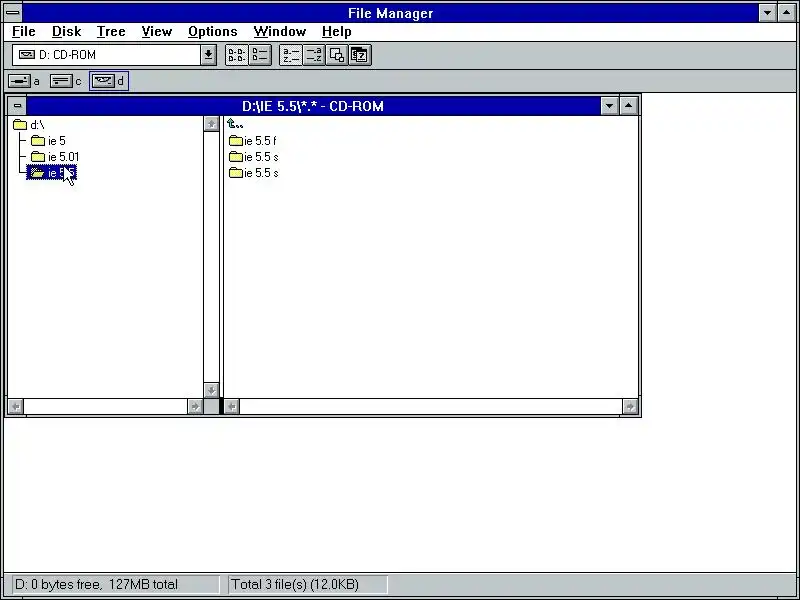Switch to floppy drive a
The height and width of the screenshot is (600, 800).
24,81
